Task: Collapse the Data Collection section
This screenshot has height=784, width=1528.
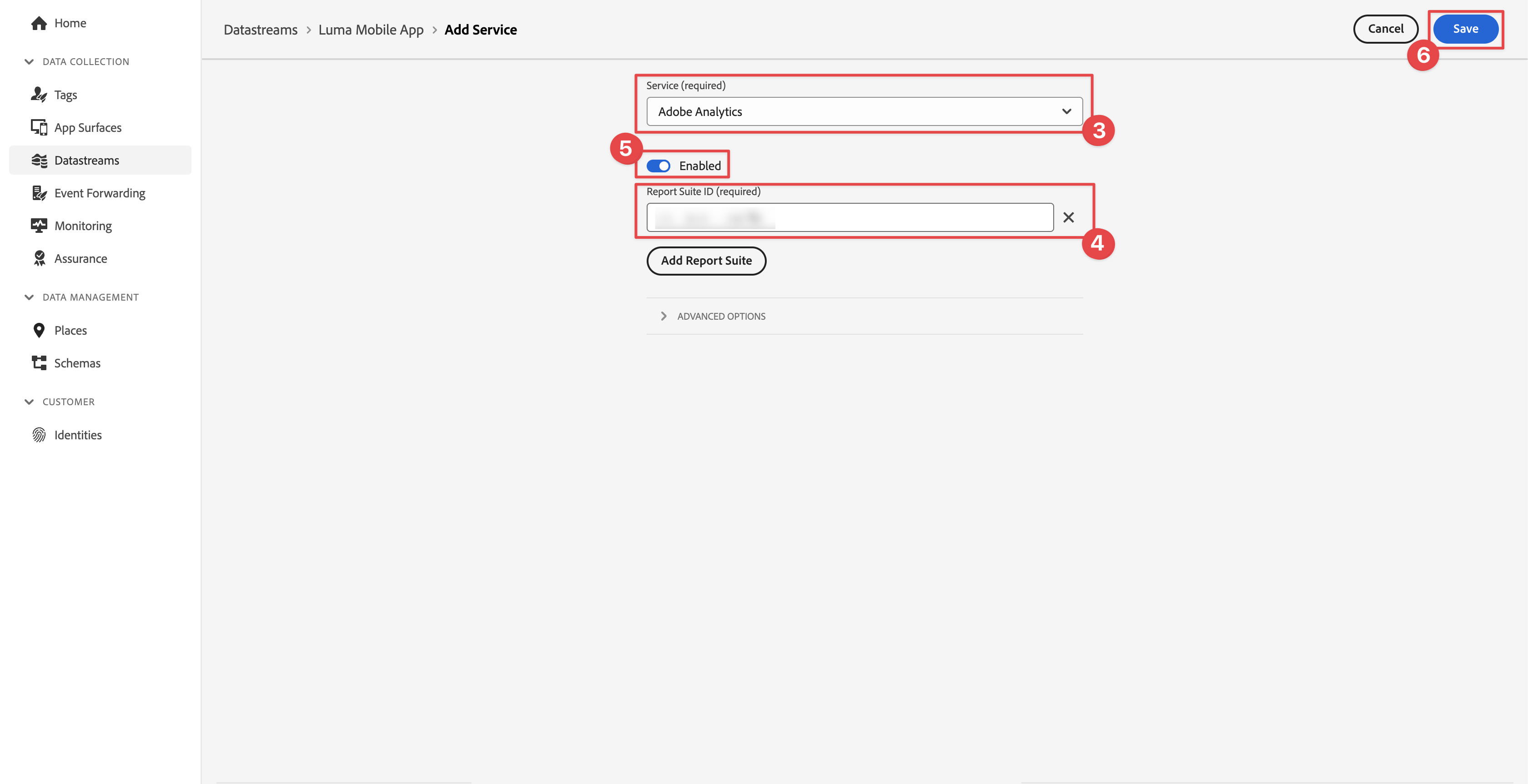Action: tap(29, 62)
